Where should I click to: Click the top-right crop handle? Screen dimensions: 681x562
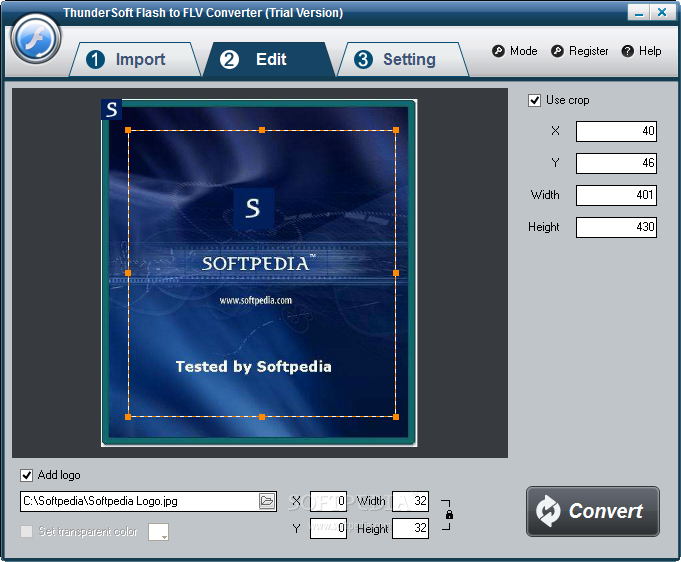(396, 130)
